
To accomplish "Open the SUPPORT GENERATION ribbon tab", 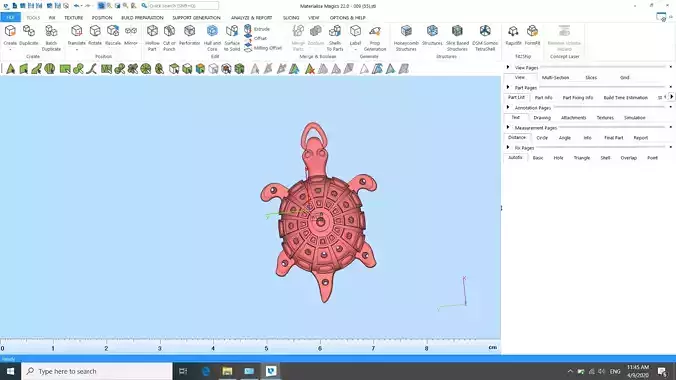I will 197,18.
